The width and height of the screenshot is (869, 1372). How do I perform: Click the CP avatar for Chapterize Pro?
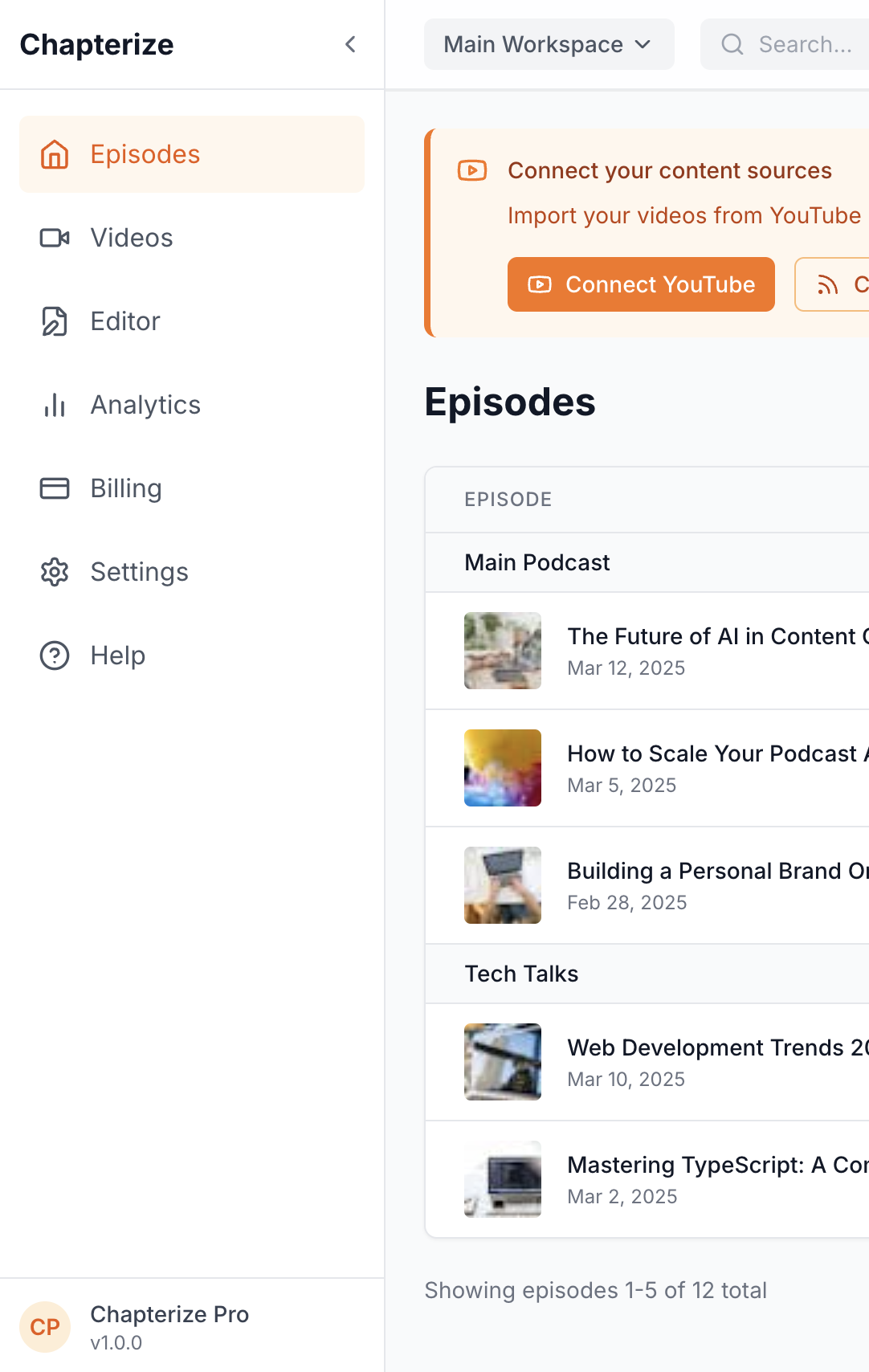(x=45, y=1327)
